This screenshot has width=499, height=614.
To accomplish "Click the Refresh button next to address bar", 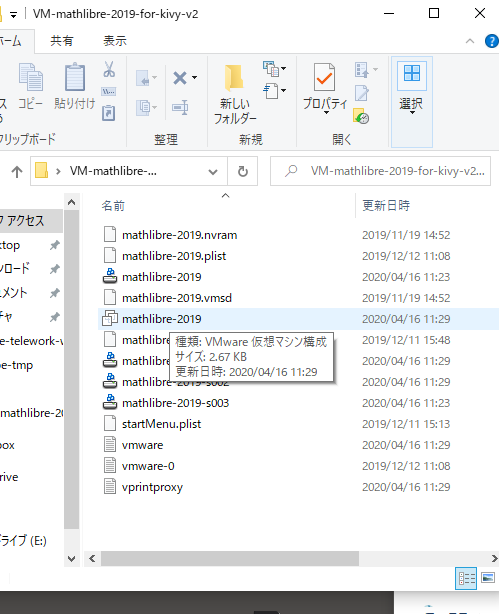I will click(243, 171).
